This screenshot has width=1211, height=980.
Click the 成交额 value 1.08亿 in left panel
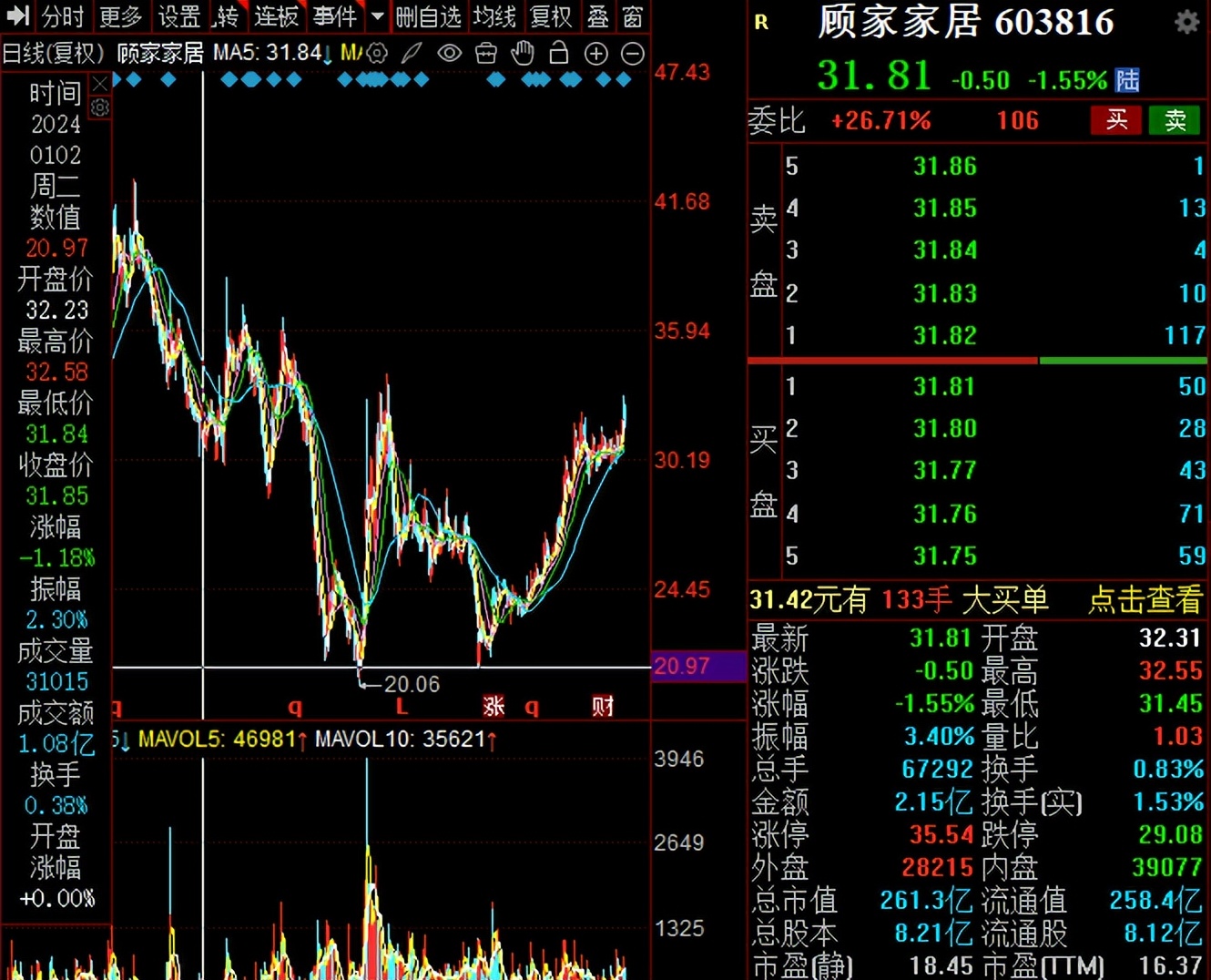pyautogui.click(x=56, y=744)
